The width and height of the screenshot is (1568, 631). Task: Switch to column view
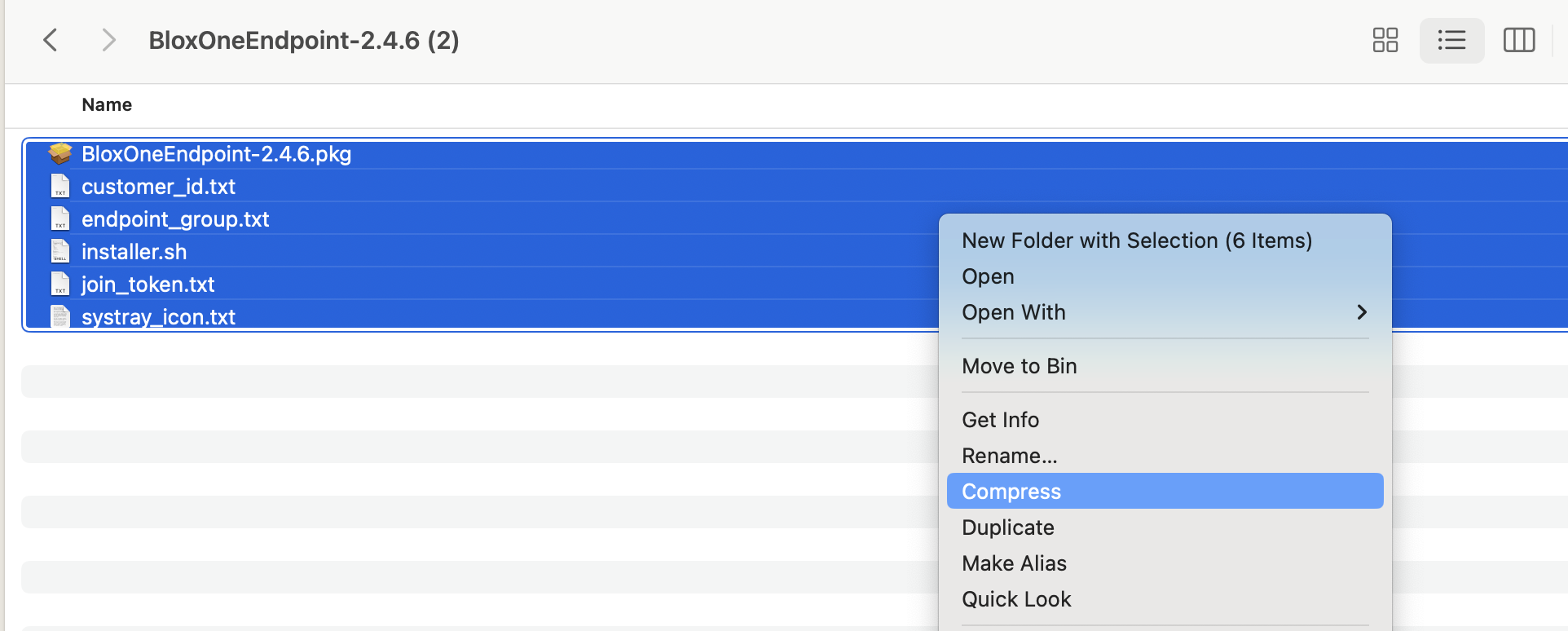(1518, 40)
